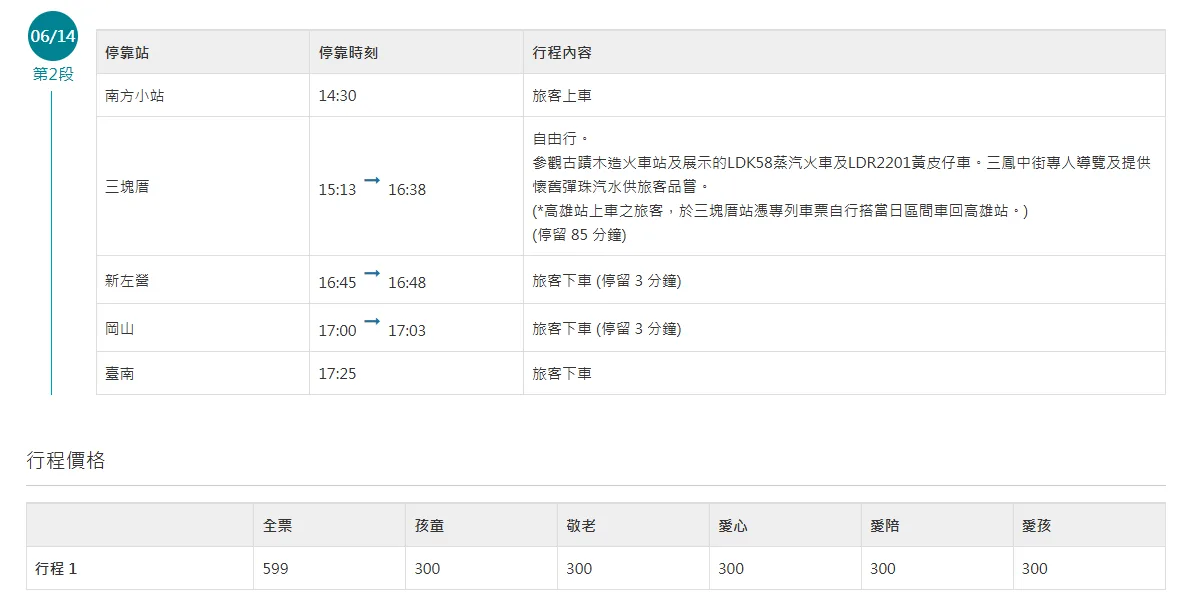Click the 岡山 station cell
The width and height of the screenshot is (1199, 600).
[x=120, y=328]
